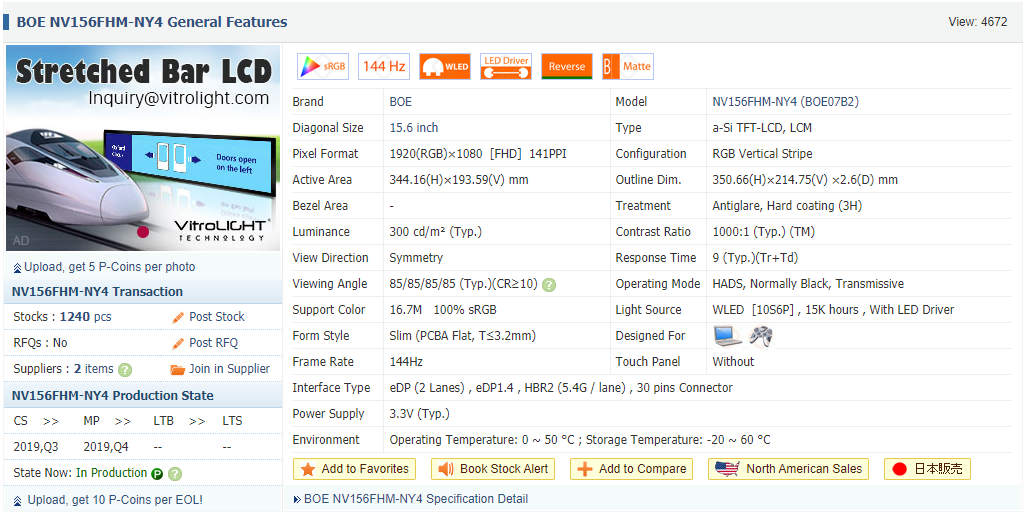Click the LED Driver badge icon
1024x512 pixels.
506,67
